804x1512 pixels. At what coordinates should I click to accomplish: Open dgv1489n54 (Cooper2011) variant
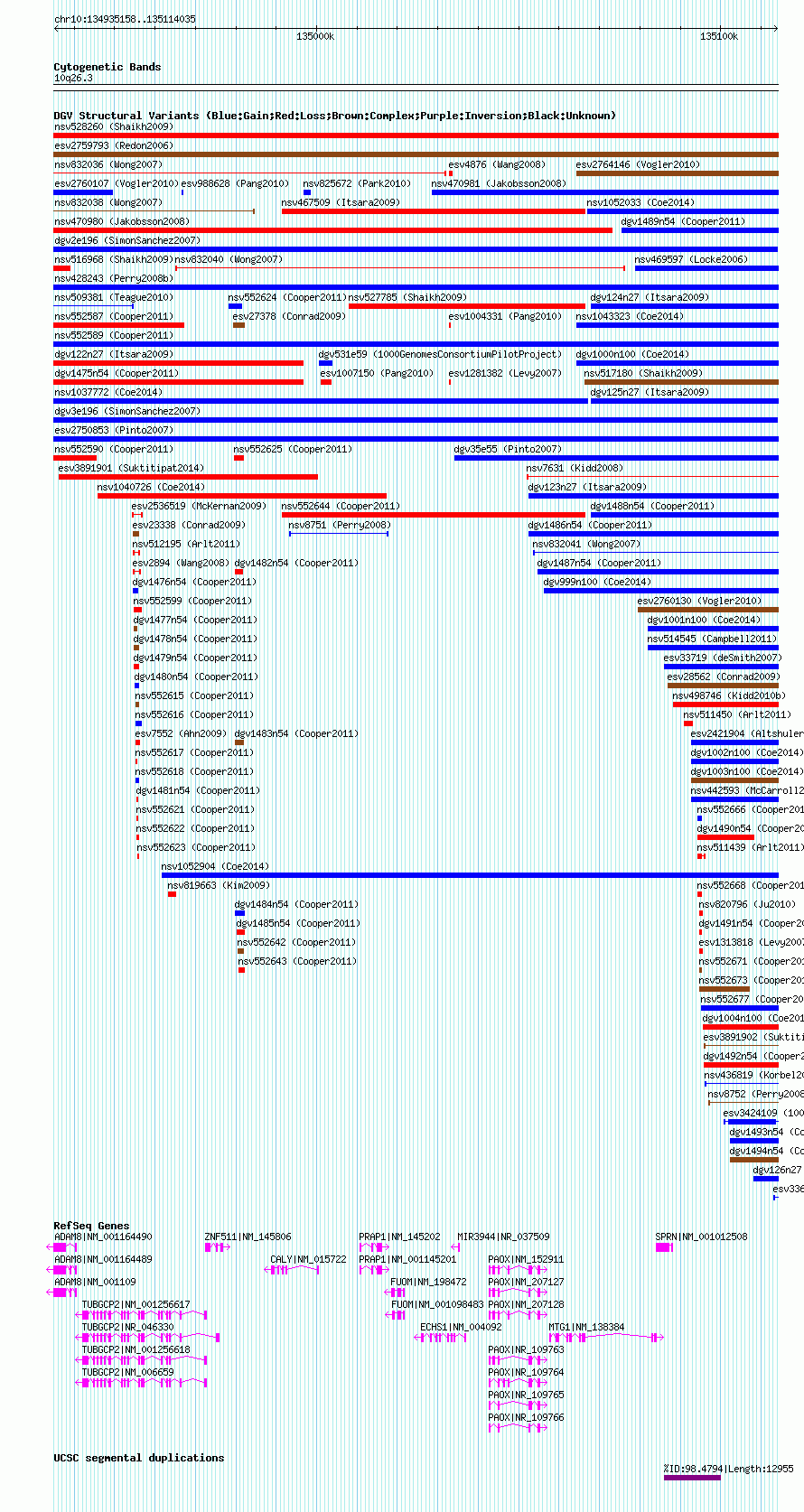click(683, 221)
